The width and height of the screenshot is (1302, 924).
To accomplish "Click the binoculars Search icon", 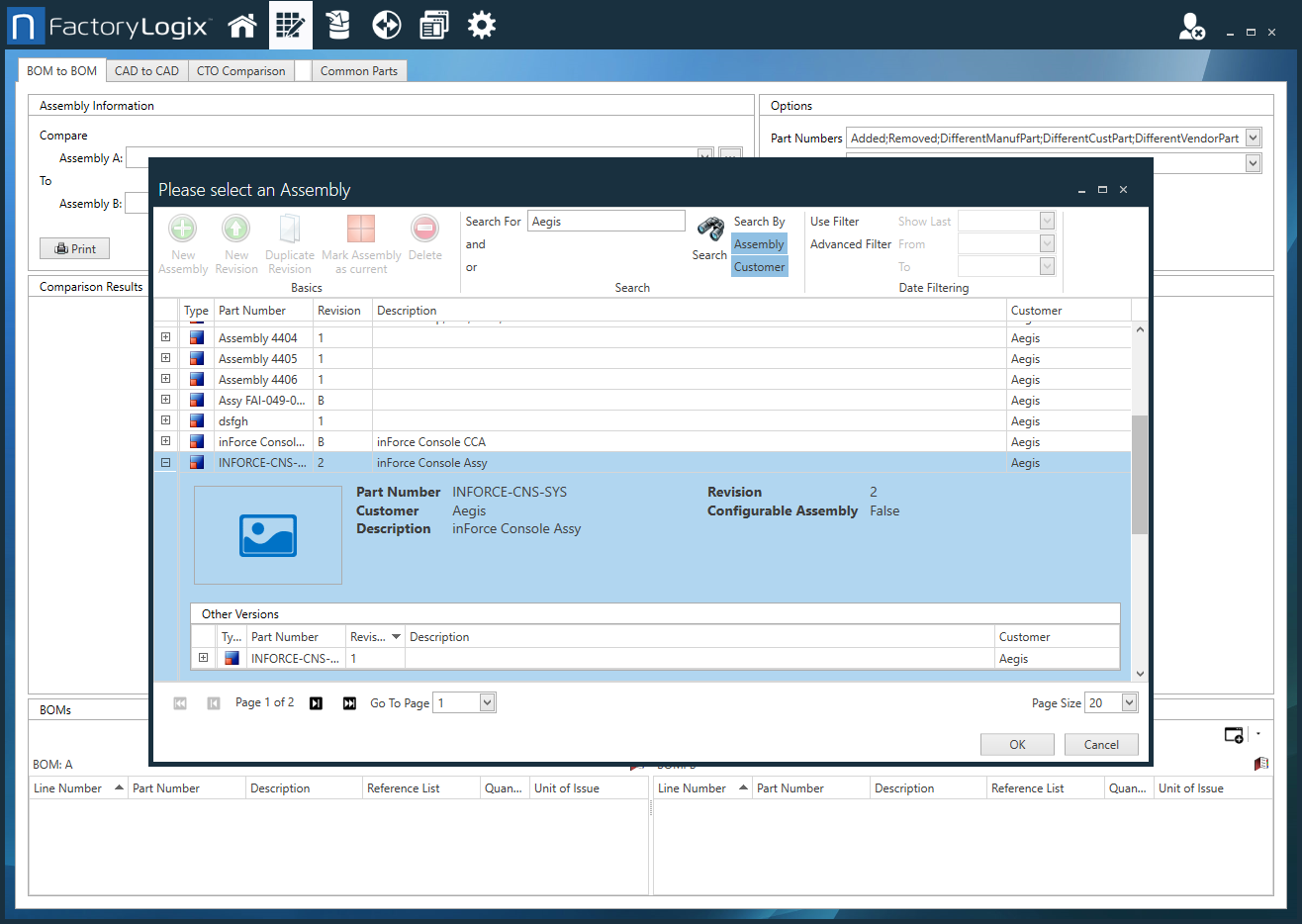I will 709,230.
